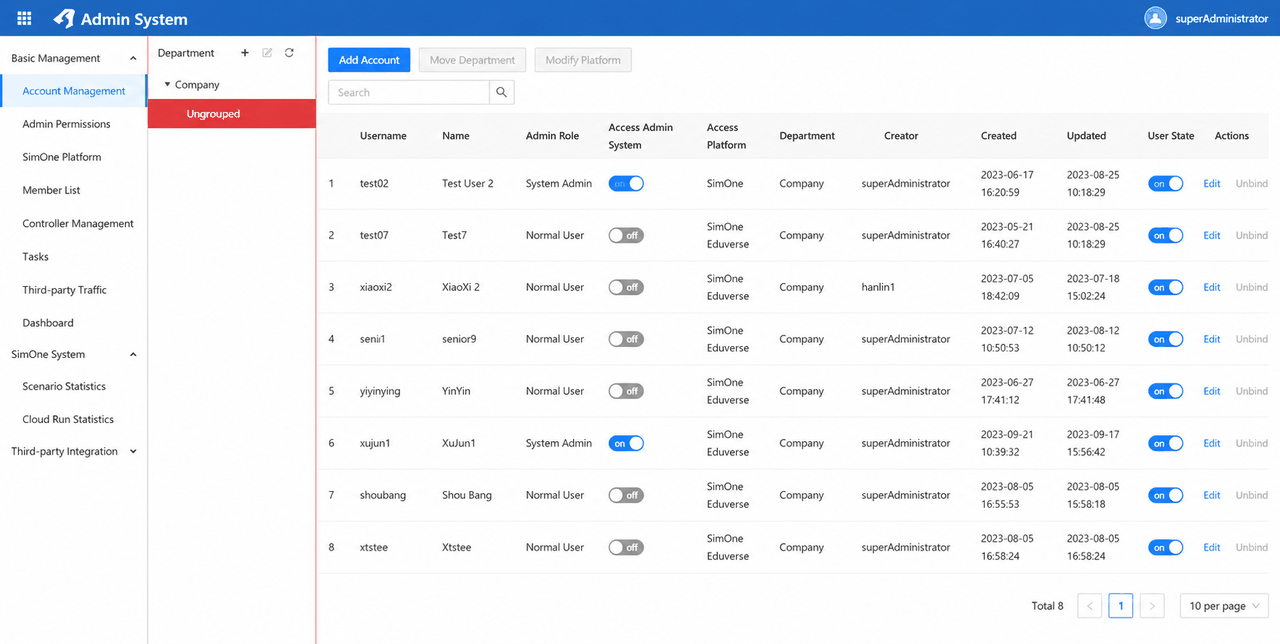The width and height of the screenshot is (1280, 644).
Task: Toggle Access Admin System for yiyinying
Action: point(626,391)
